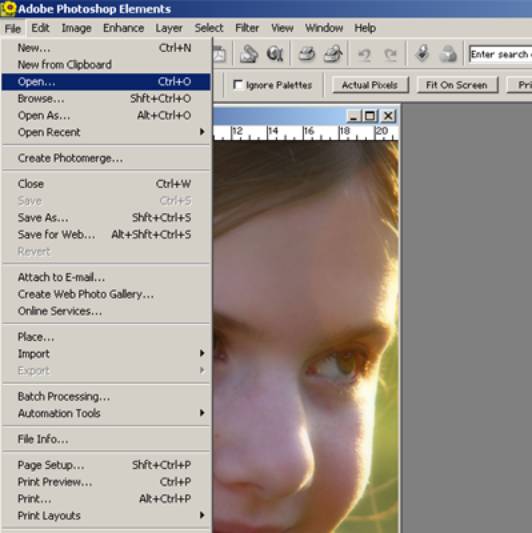Click the Step Forward redo arrow icon
This screenshot has height=533, width=532.
pyautogui.click(x=390, y=54)
